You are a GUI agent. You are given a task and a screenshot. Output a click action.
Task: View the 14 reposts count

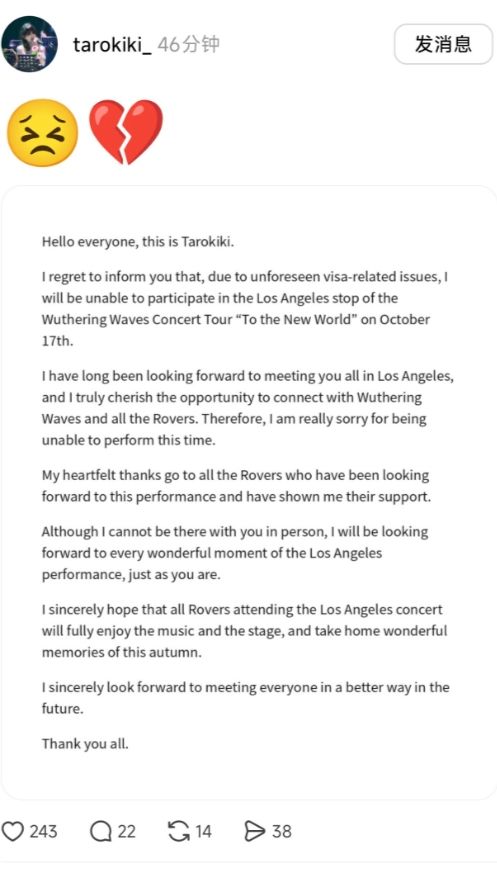coord(203,831)
